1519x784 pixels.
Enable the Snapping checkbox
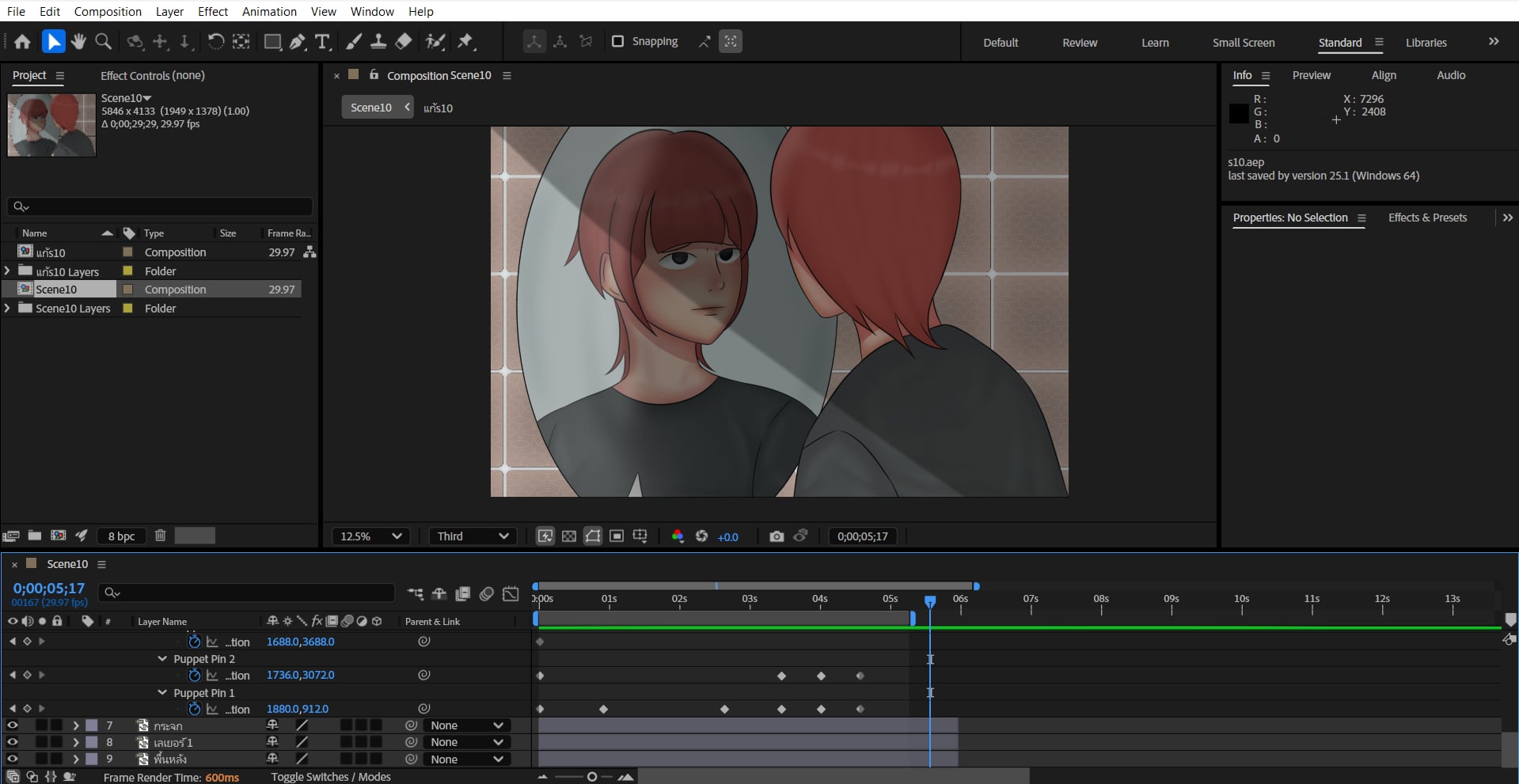pos(618,41)
